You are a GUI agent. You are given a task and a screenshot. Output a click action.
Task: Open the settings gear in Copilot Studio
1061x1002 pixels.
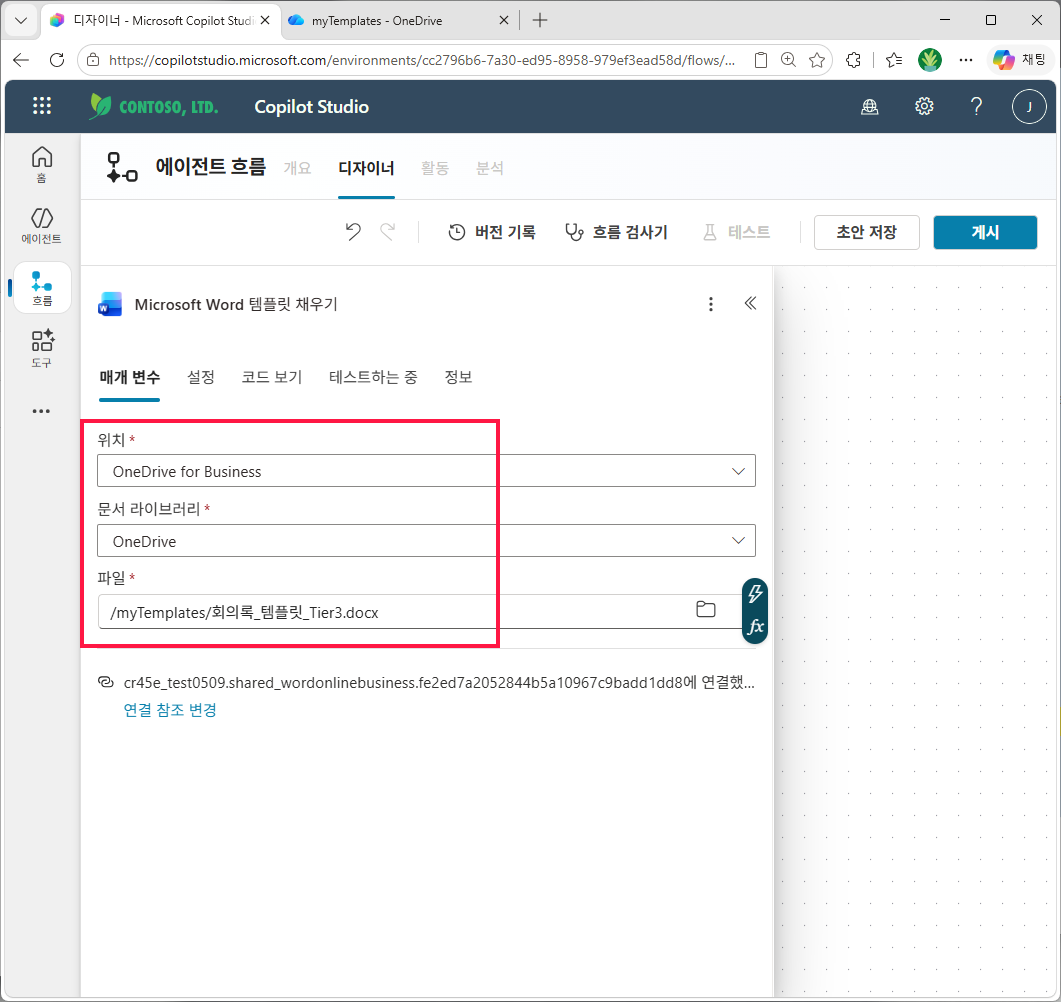pos(924,106)
